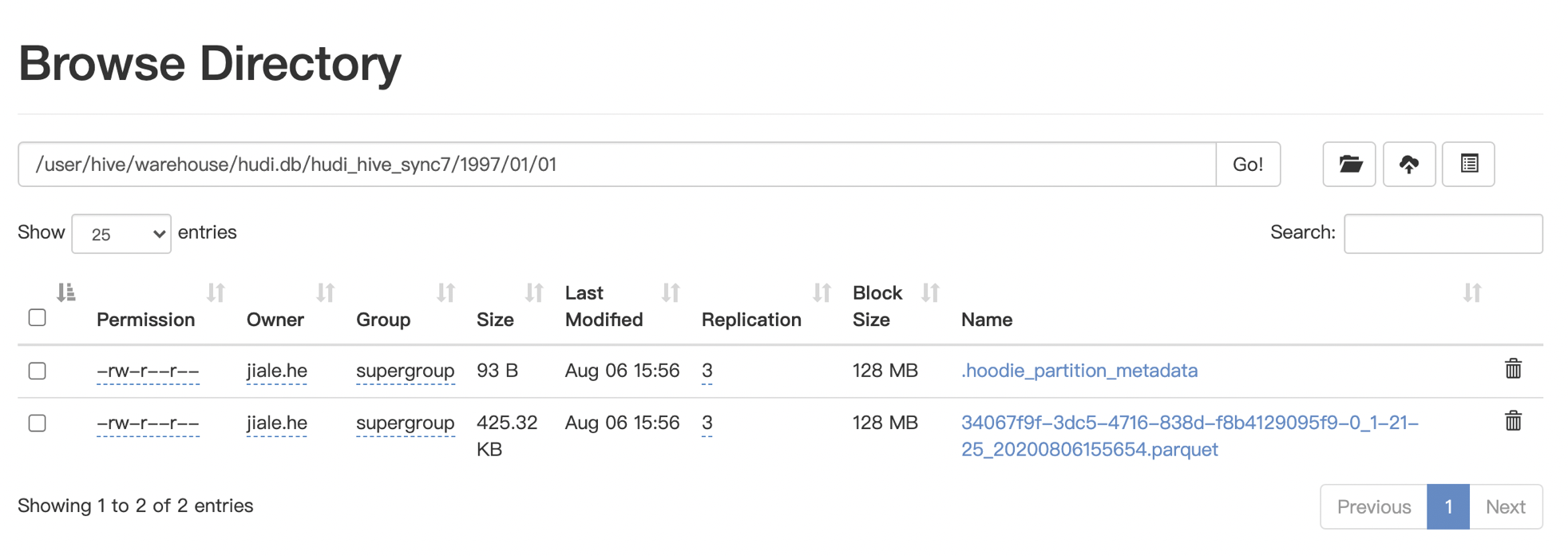The height and width of the screenshot is (556, 1568).
Task: Sort by Size column arrows
Action: pos(534,293)
